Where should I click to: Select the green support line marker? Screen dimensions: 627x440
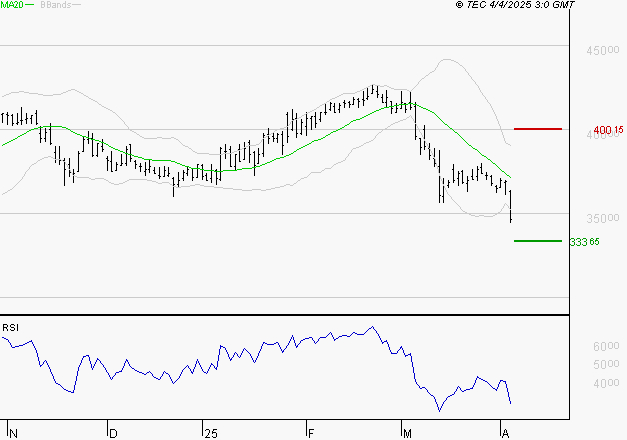point(537,241)
